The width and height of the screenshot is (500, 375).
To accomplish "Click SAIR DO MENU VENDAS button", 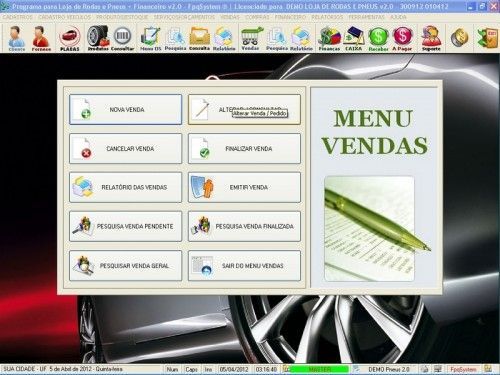I will coord(244,266).
